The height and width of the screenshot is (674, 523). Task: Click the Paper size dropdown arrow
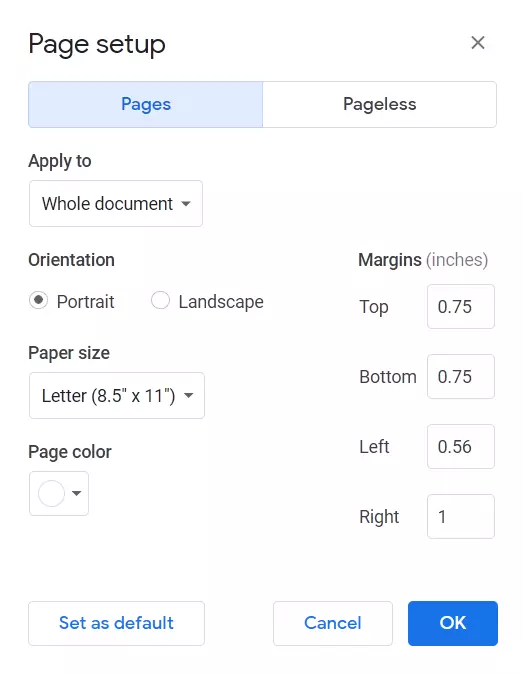(x=188, y=395)
